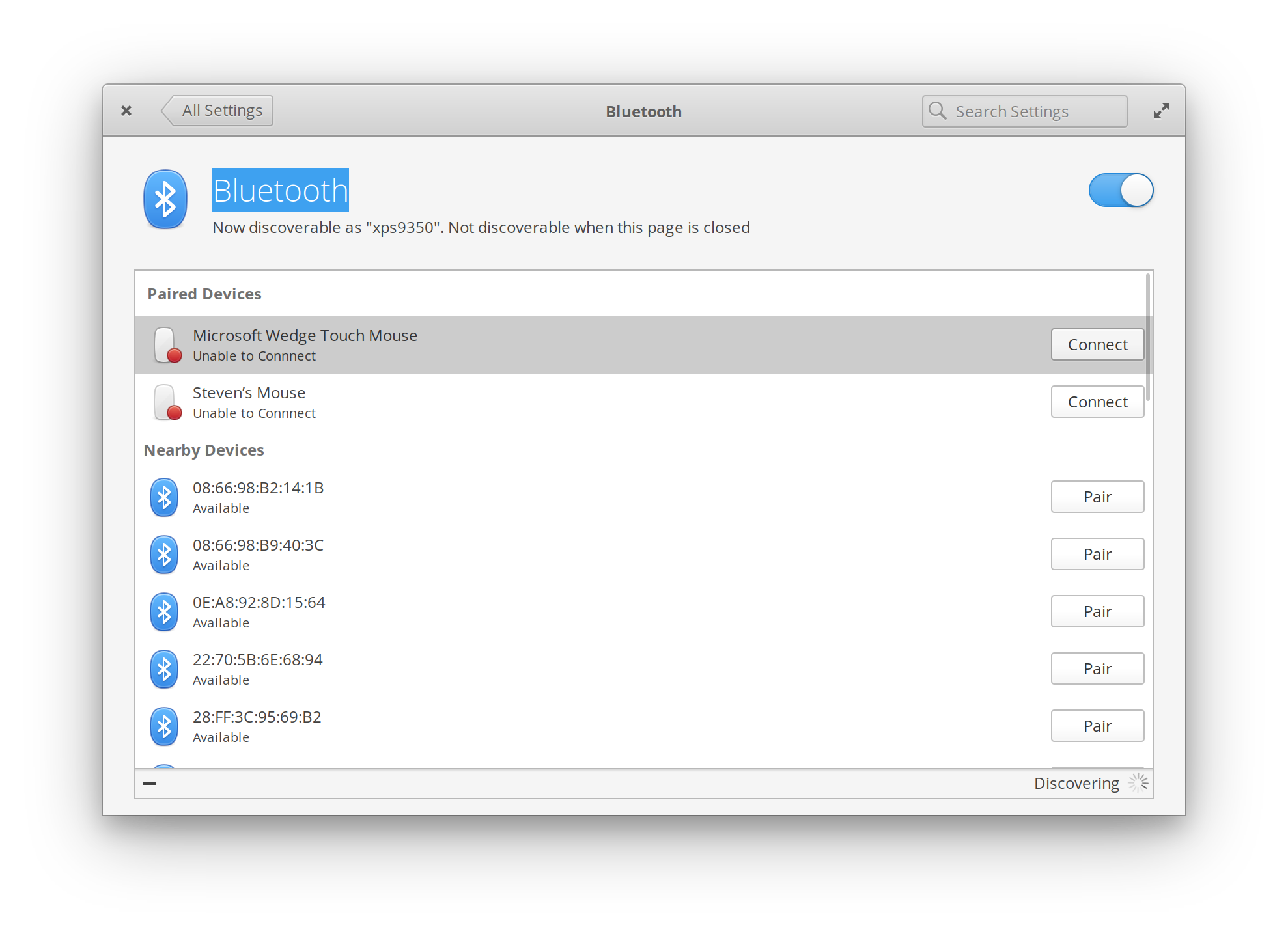Click the Bluetooth icon beside 08:66:98:B9:40:3C
The height and width of the screenshot is (936, 1288).
pos(163,555)
